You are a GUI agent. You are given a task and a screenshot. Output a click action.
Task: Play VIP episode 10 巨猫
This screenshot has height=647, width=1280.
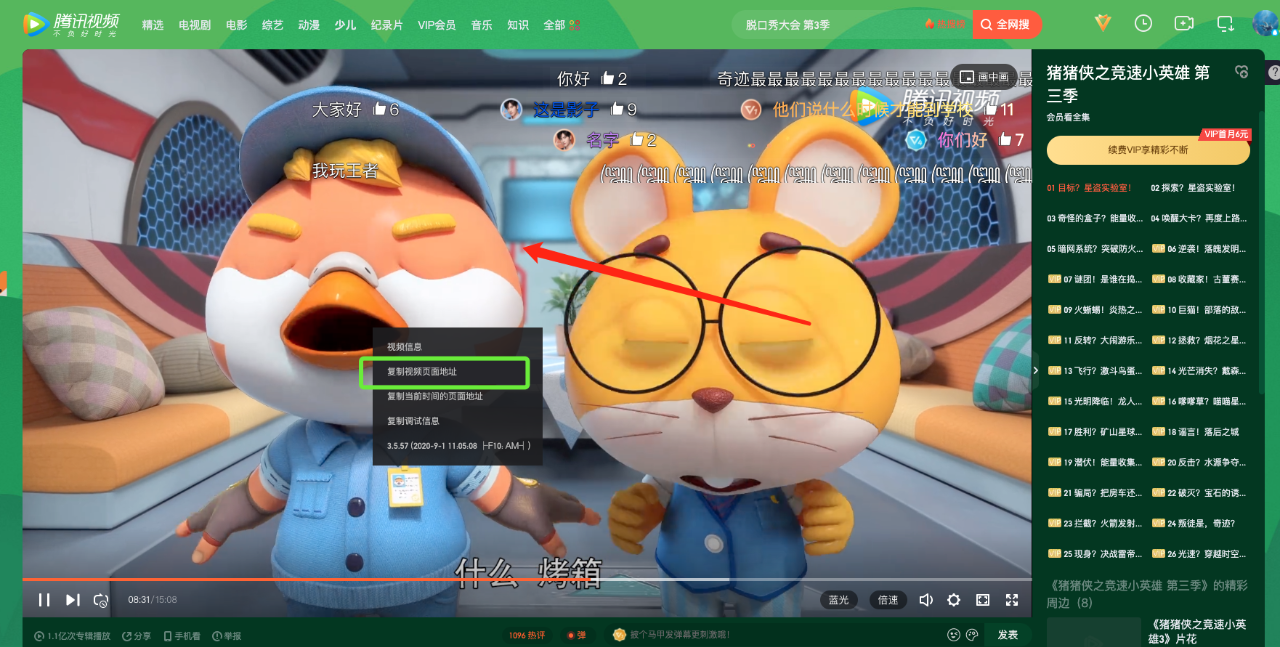[1199, 310]
